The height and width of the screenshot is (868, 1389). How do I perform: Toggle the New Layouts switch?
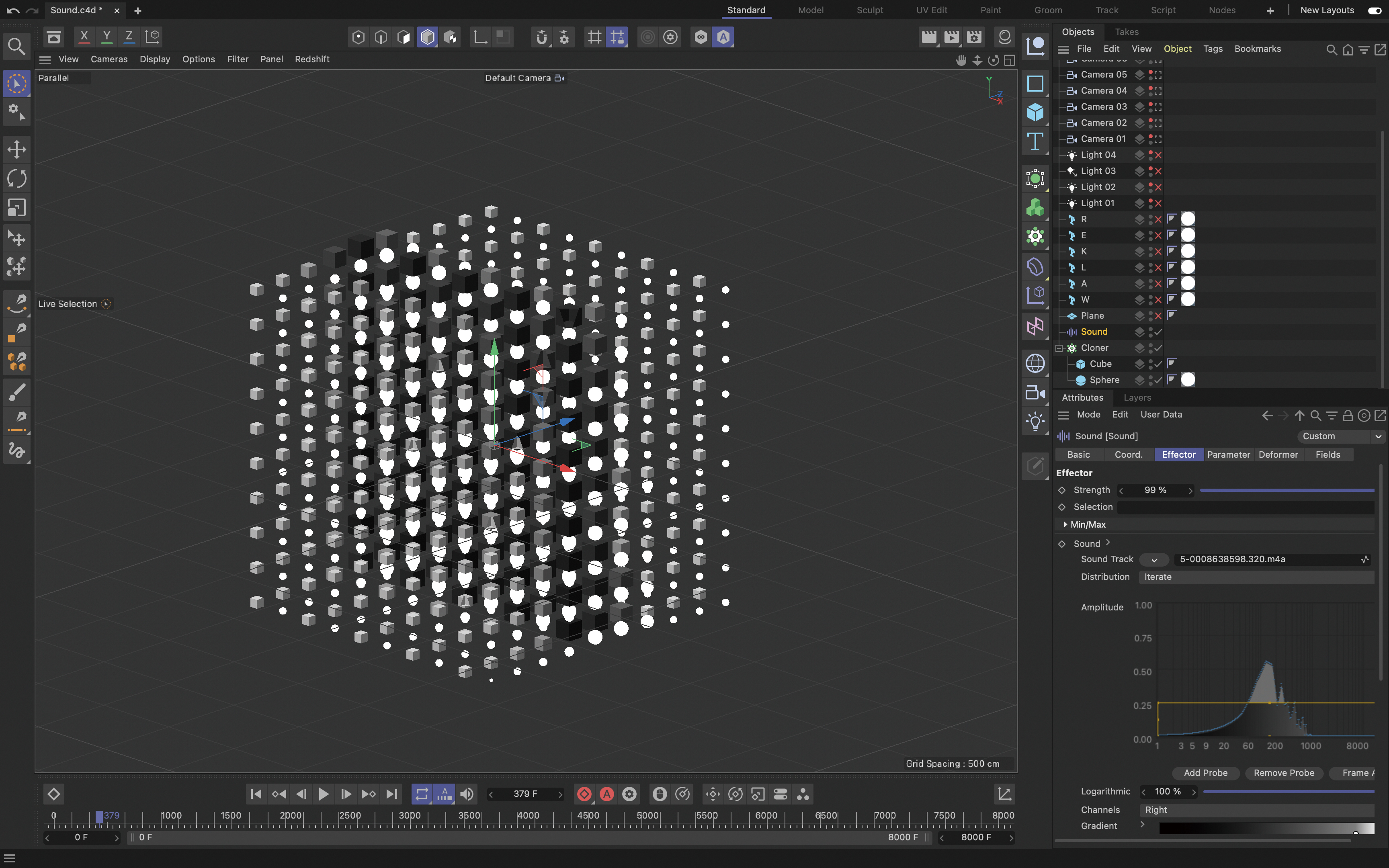(x=1374, y=10)
